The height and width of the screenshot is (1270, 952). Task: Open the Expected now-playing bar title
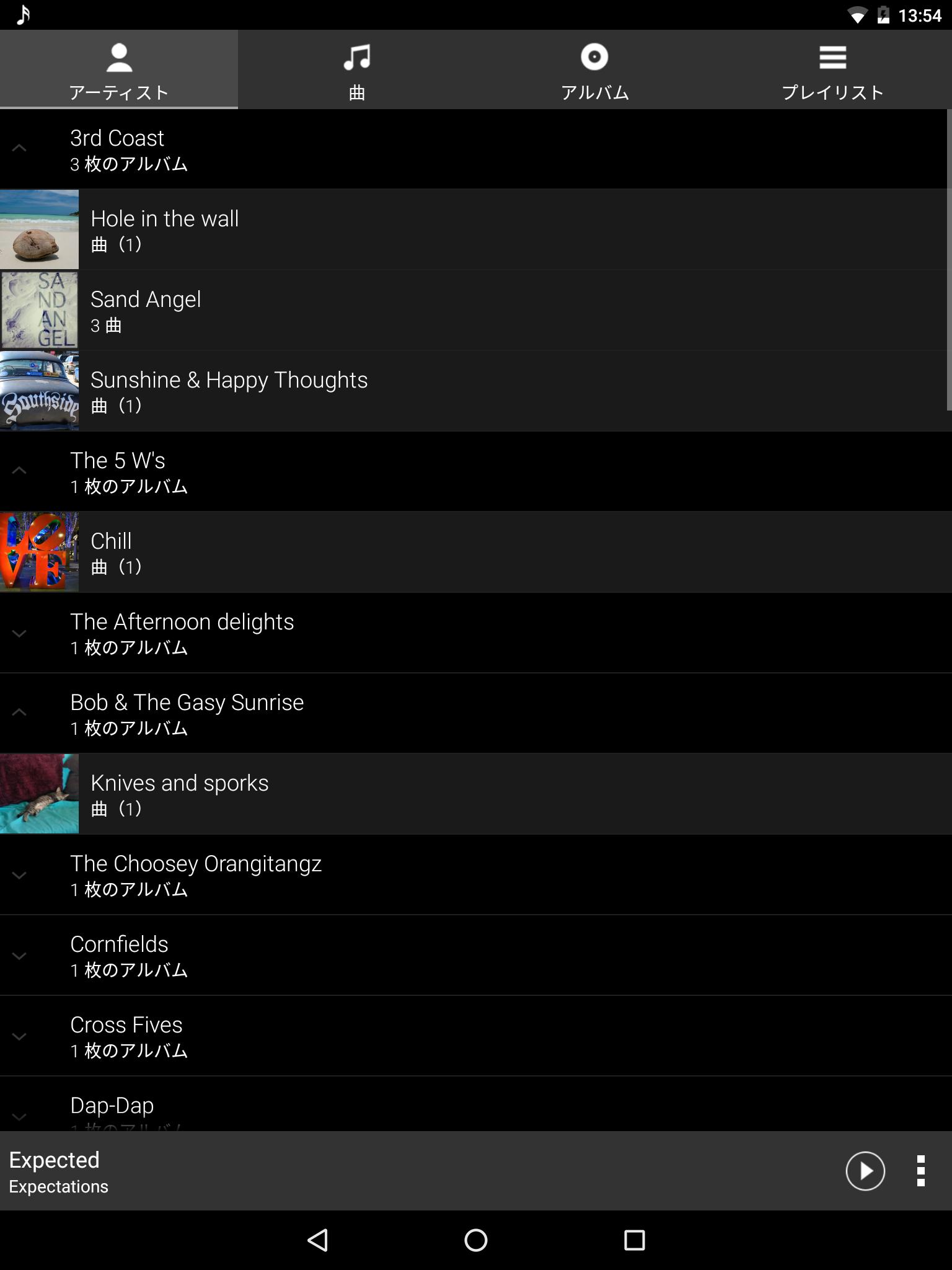point(54,1160)
